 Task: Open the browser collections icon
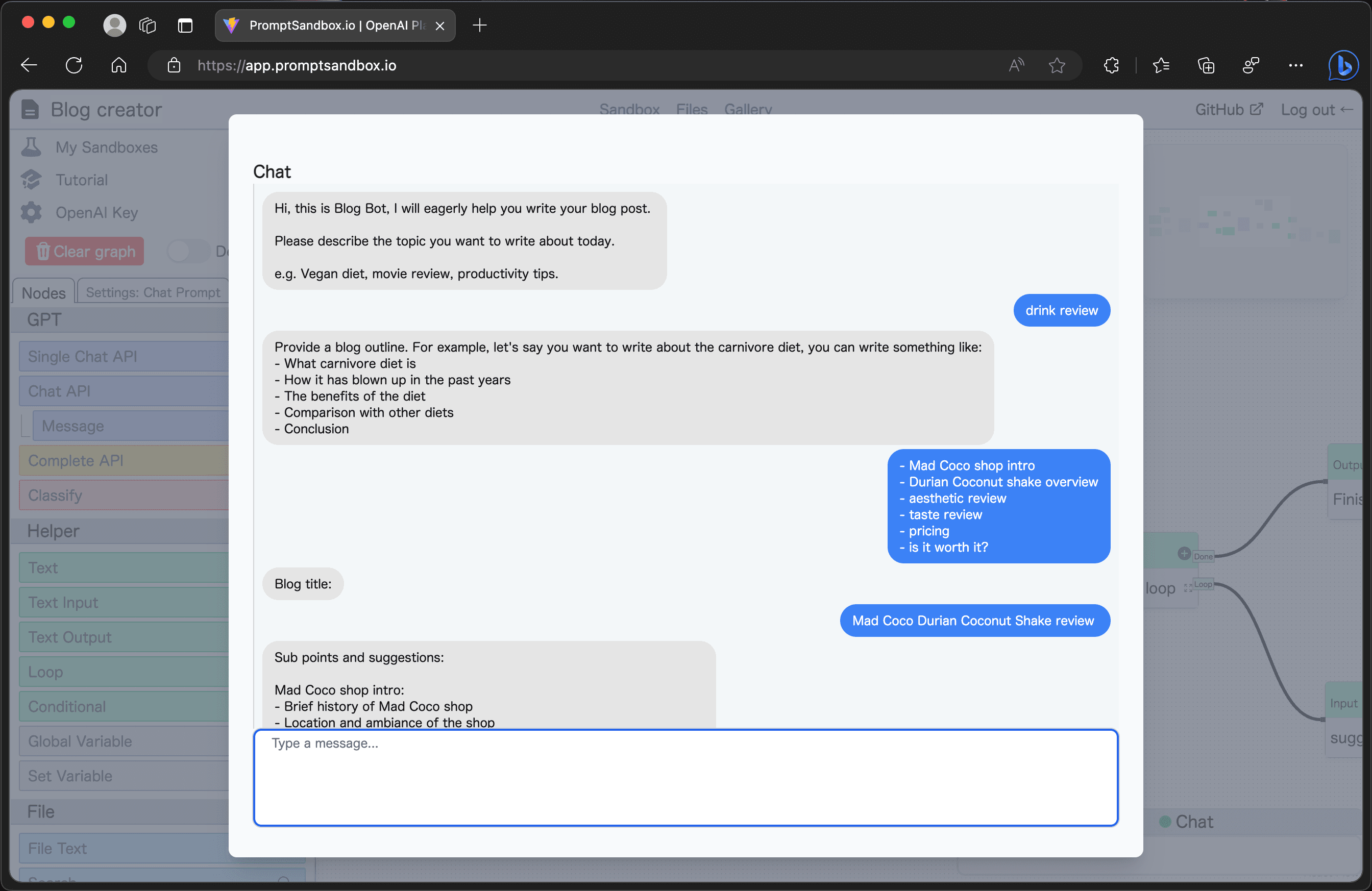pyautogui.click(x=1206, y=66)
